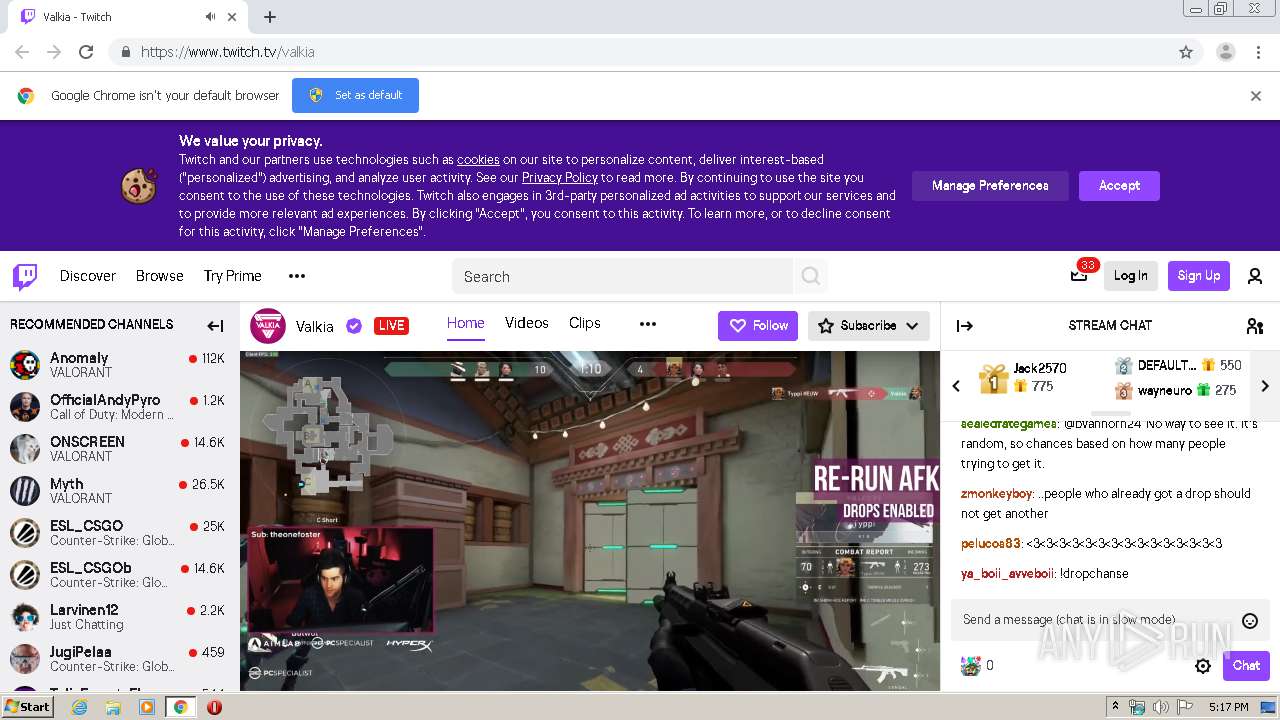Click the Sign Up button
The image size is (1280, 720).
point(1198,276)
